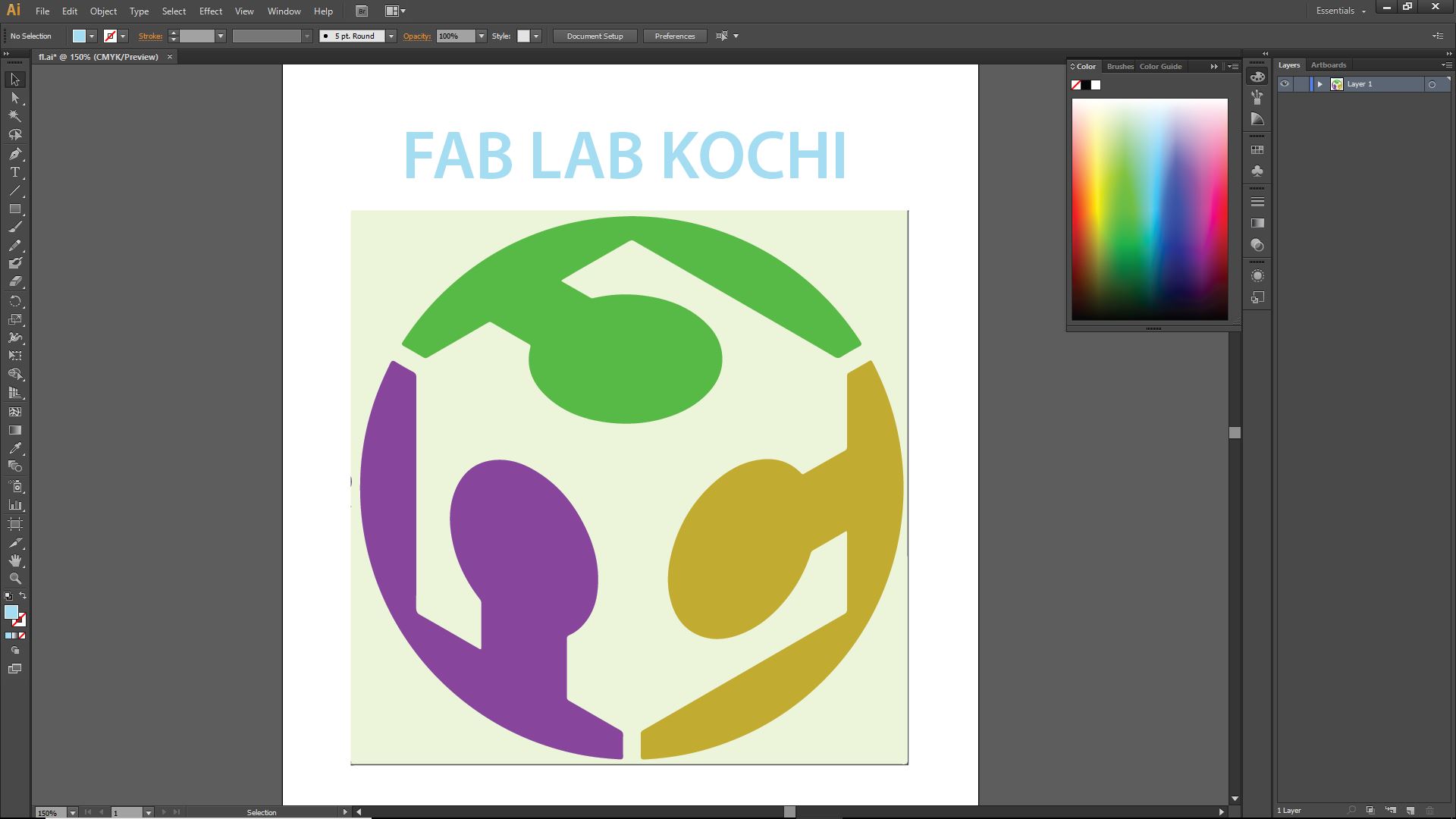Viewport: 1456px width, 819px height.
Task: Pick a color from the spectrum
Action: click(1149, 209)
